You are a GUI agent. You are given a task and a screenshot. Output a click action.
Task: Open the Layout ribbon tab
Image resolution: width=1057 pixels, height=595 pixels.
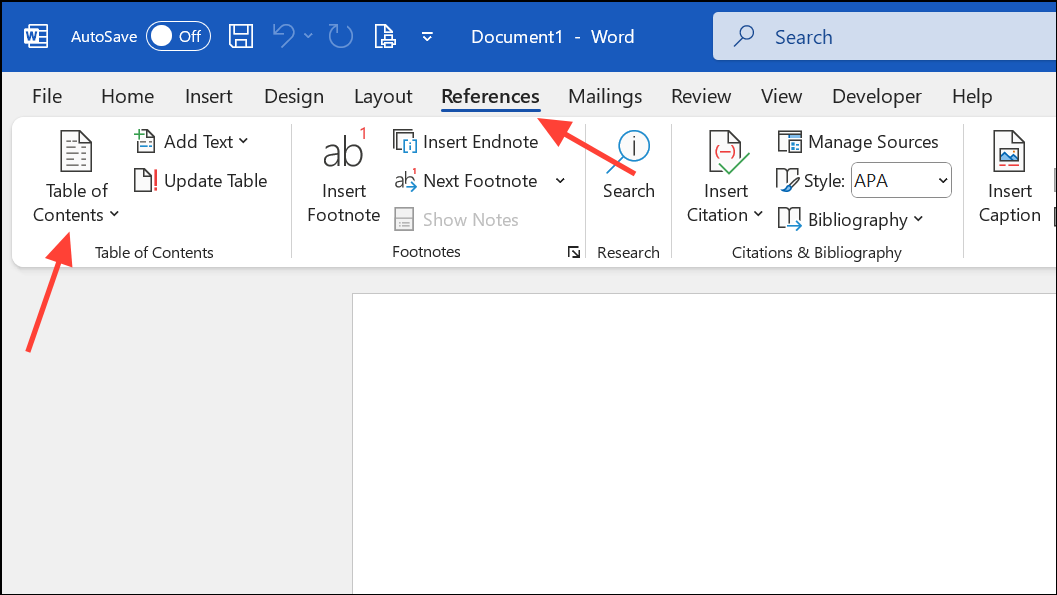pyautogui.click(x=383, y=97)
